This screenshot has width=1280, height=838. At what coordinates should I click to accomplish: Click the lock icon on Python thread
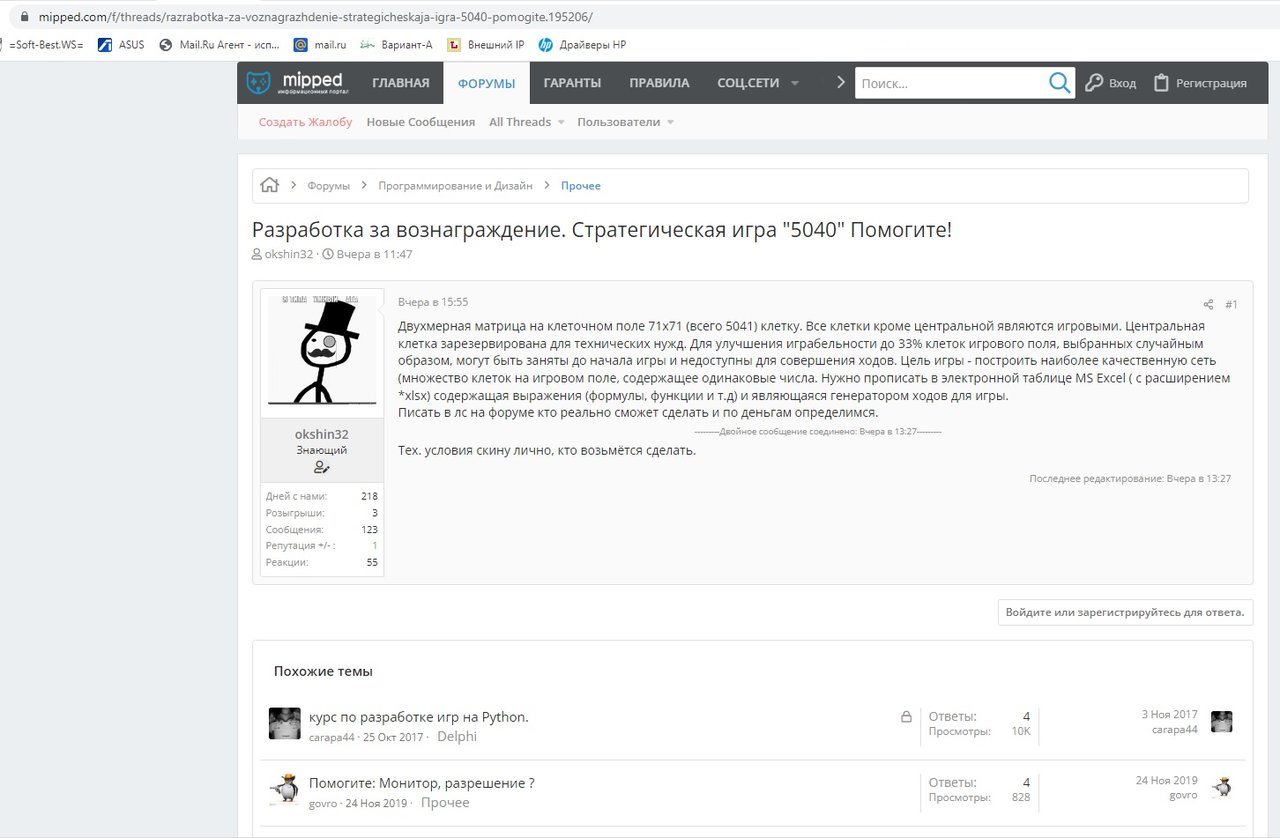[x=906, y=717]
